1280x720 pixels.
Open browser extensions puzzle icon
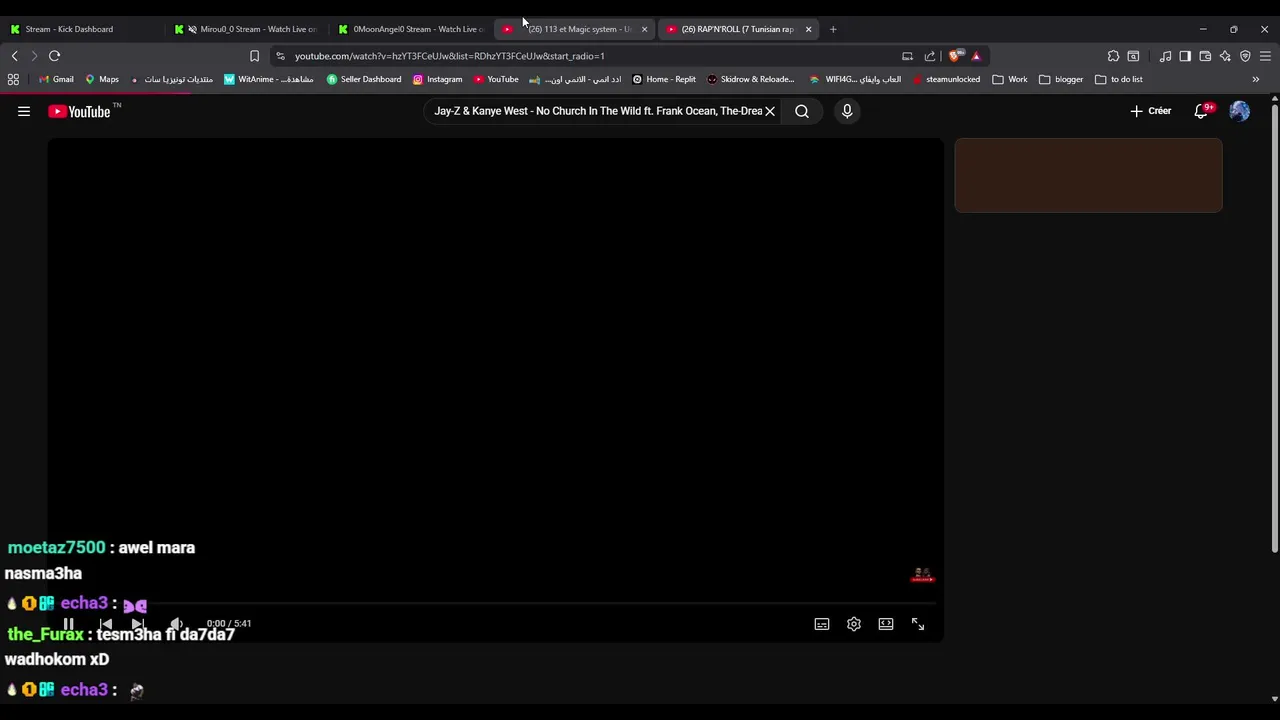pyautogui.click(x=1113, y=56)
